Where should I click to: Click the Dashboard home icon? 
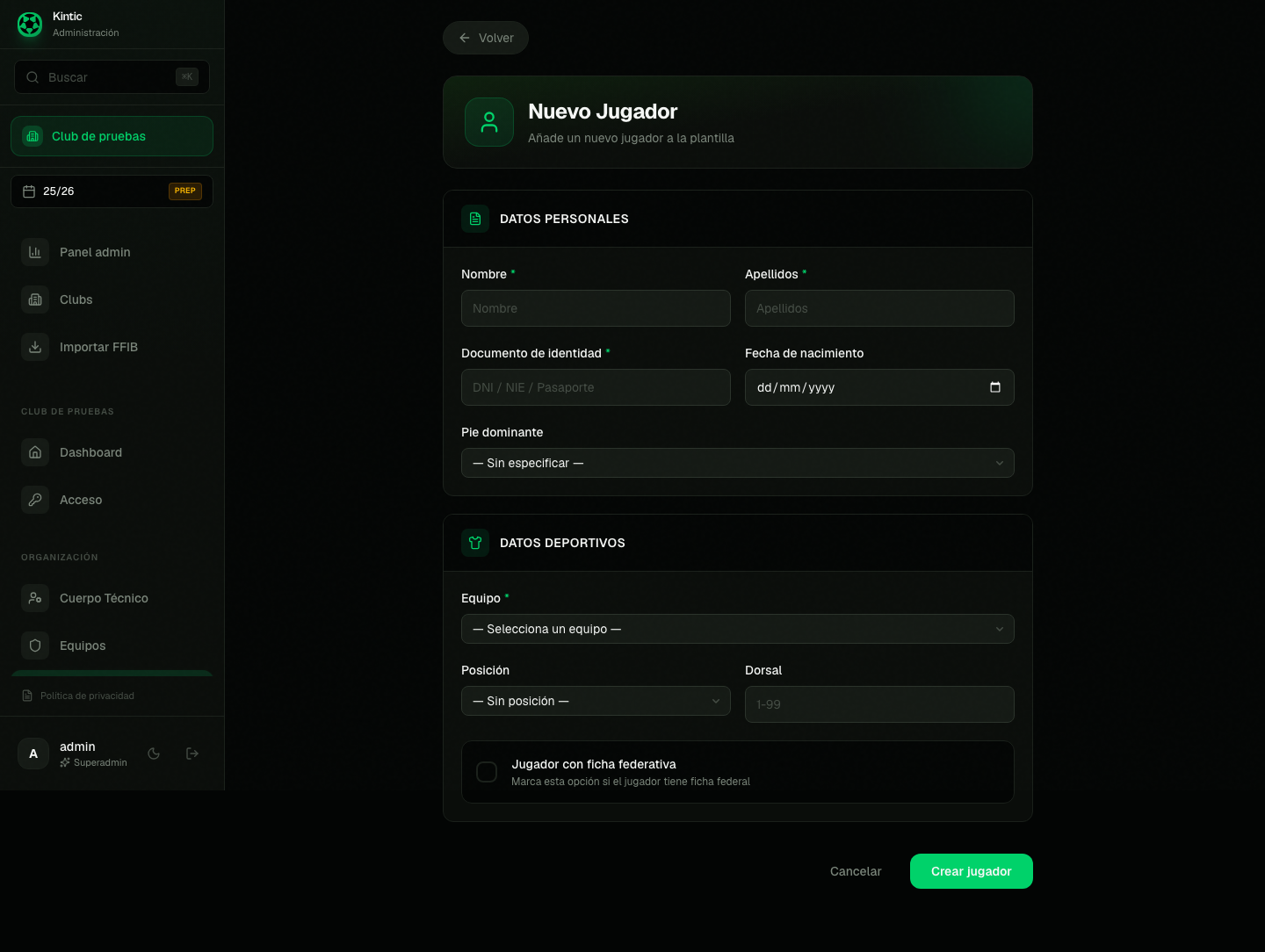pyautogui.click(x=35, y=452)
